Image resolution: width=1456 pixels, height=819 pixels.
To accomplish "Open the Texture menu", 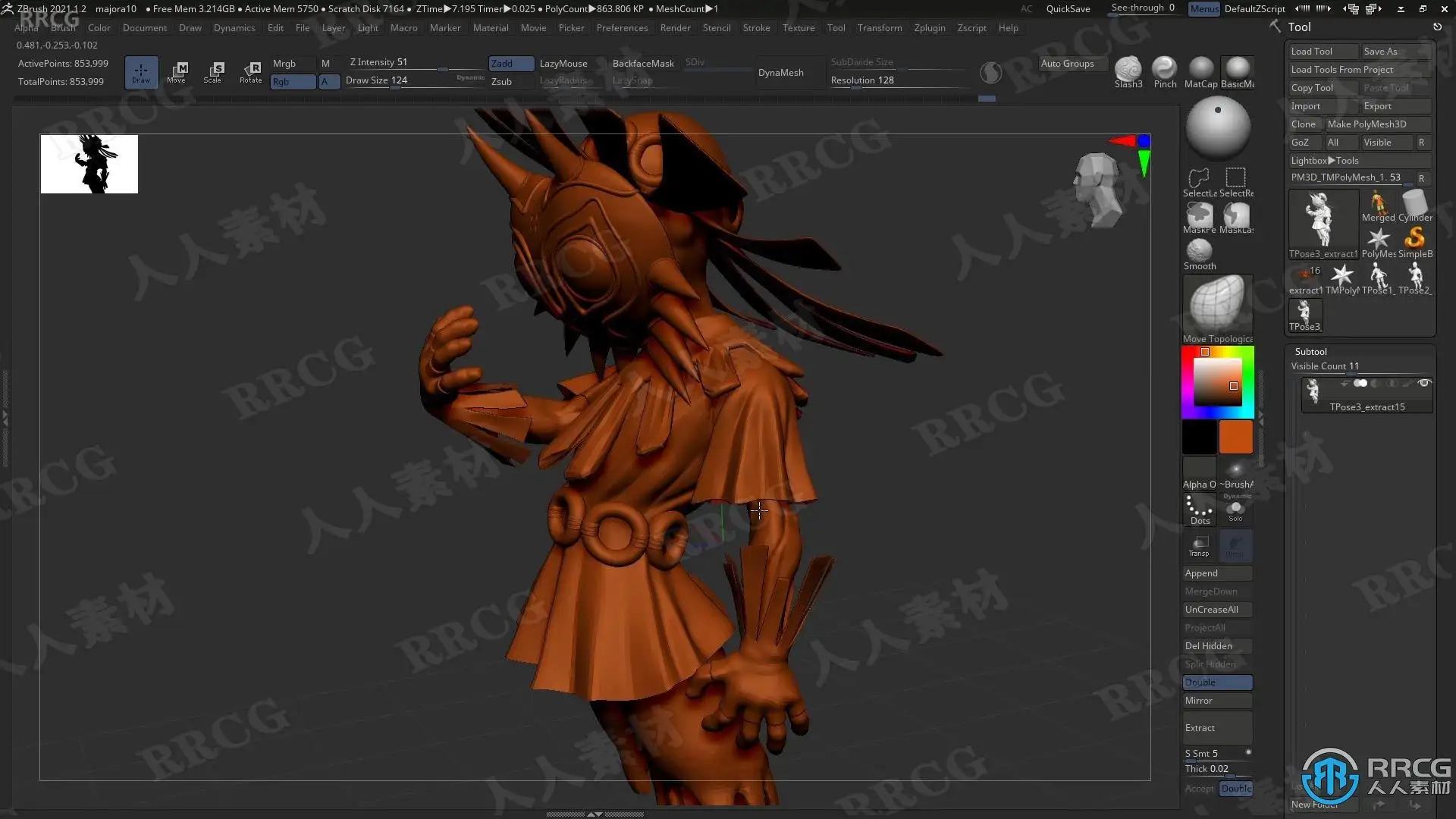I will coord(799,28).
